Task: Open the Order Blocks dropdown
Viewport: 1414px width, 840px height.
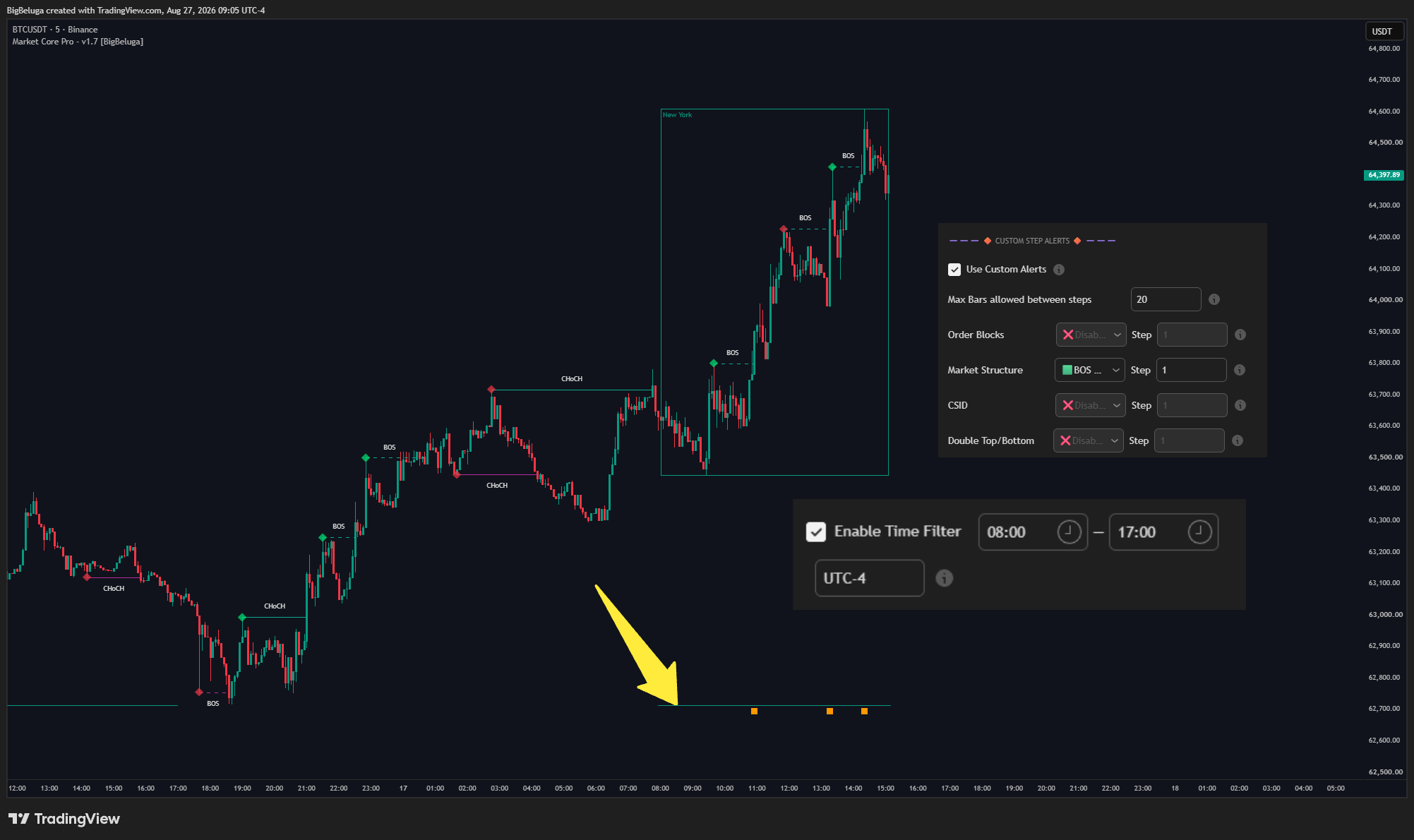Action: pos(1091,335)
